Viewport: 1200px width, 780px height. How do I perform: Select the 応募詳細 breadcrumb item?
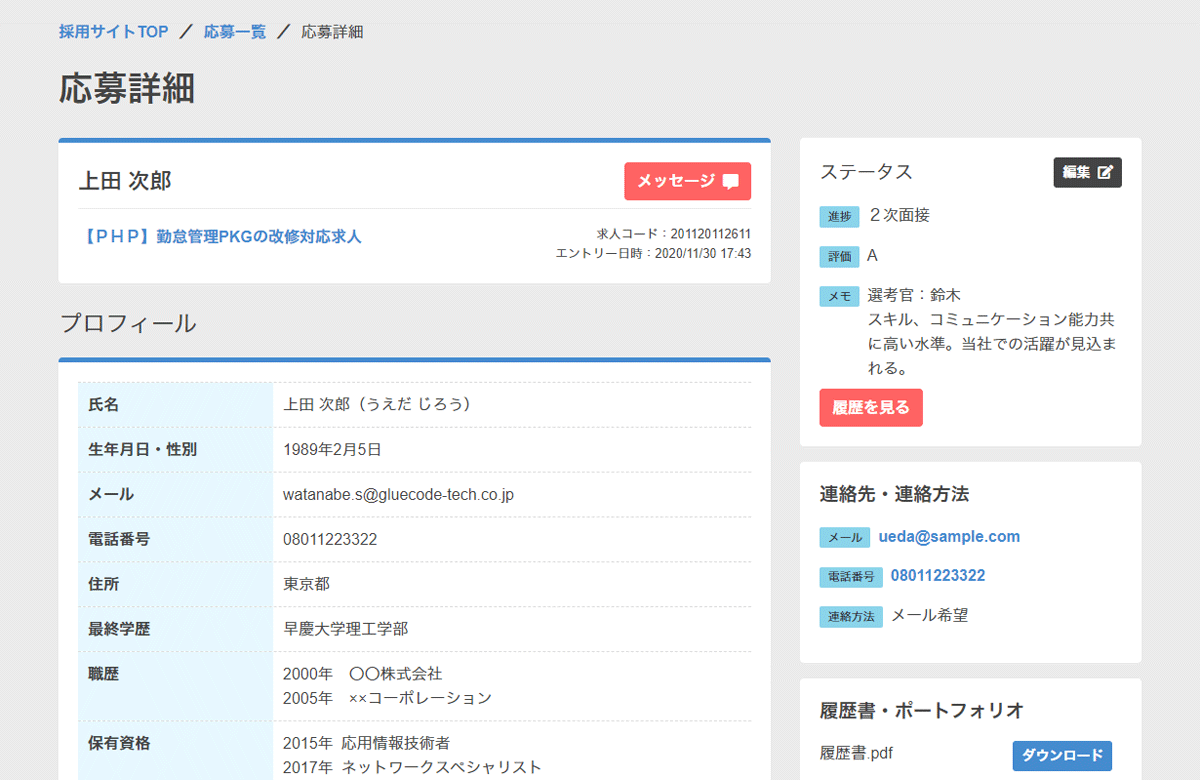click(x=331, y=31)
